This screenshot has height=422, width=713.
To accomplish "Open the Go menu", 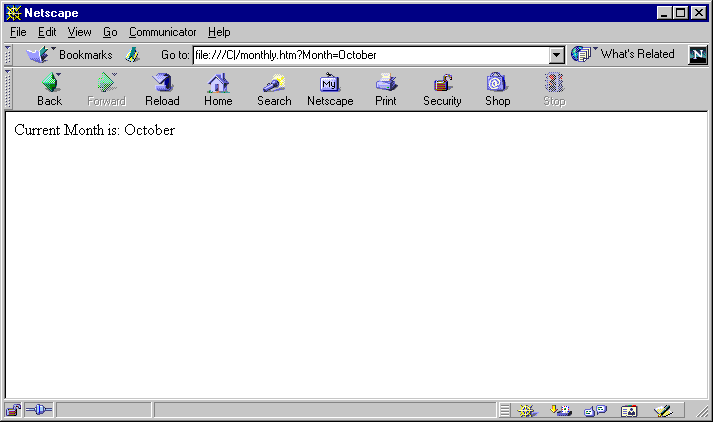I will click(110, 32).
